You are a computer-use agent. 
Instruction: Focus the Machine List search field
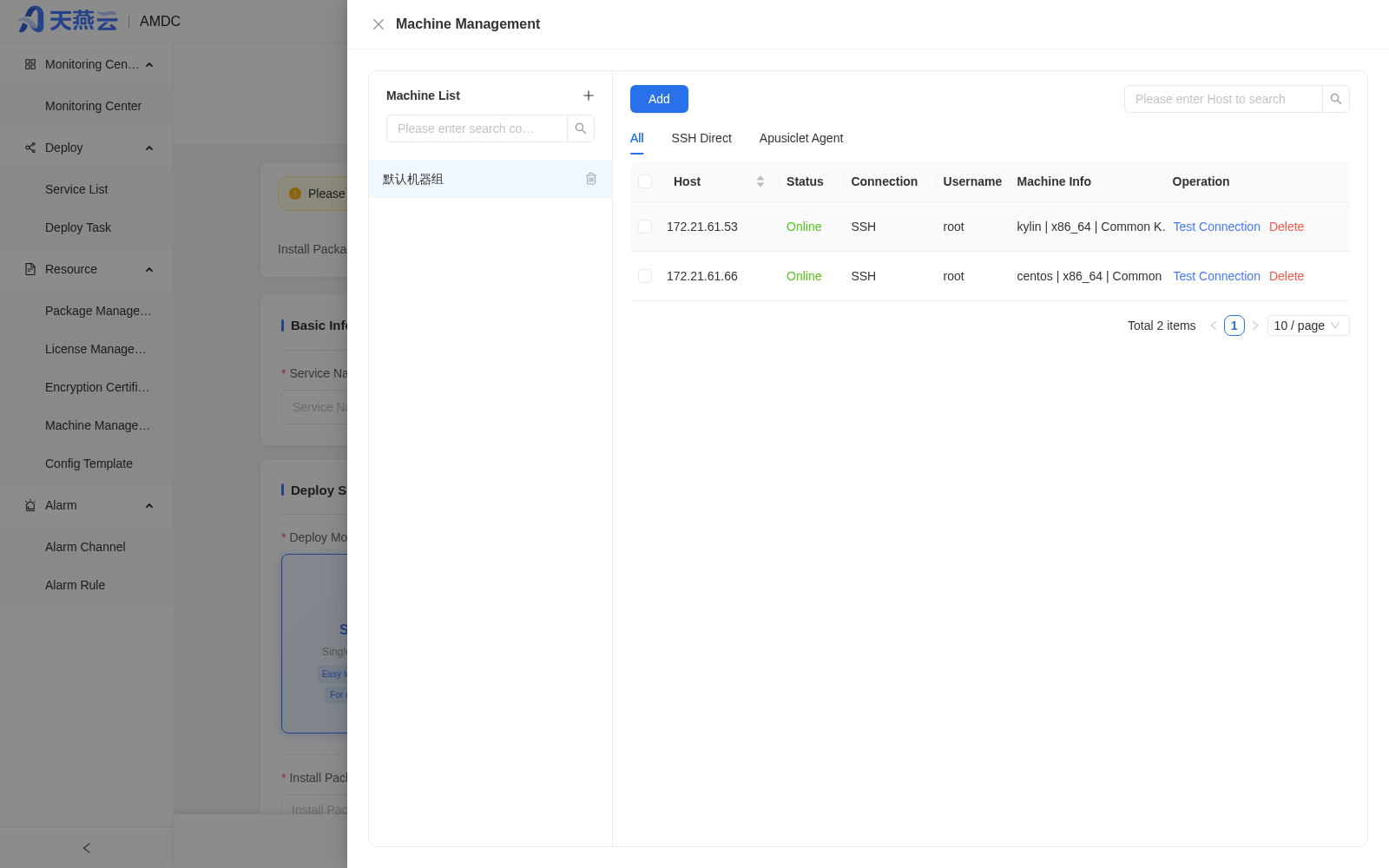click(477, 128)
